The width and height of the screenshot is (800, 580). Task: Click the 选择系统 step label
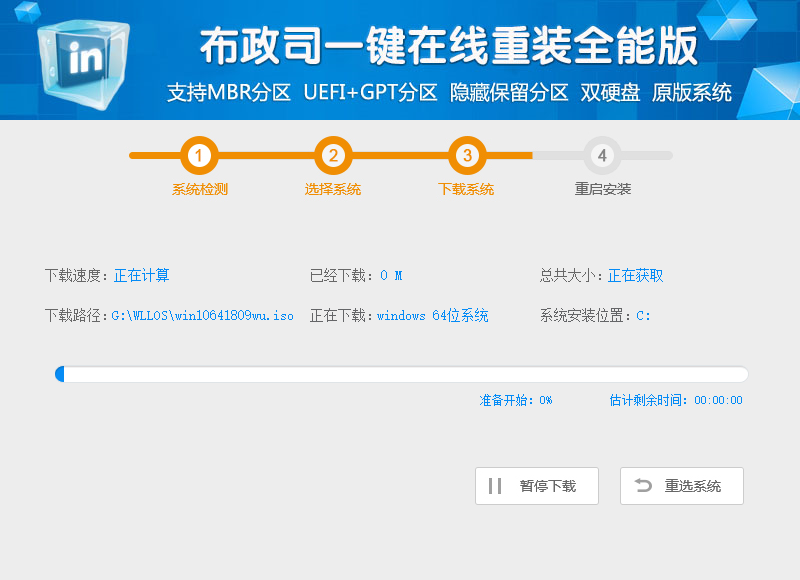point(333,189)
